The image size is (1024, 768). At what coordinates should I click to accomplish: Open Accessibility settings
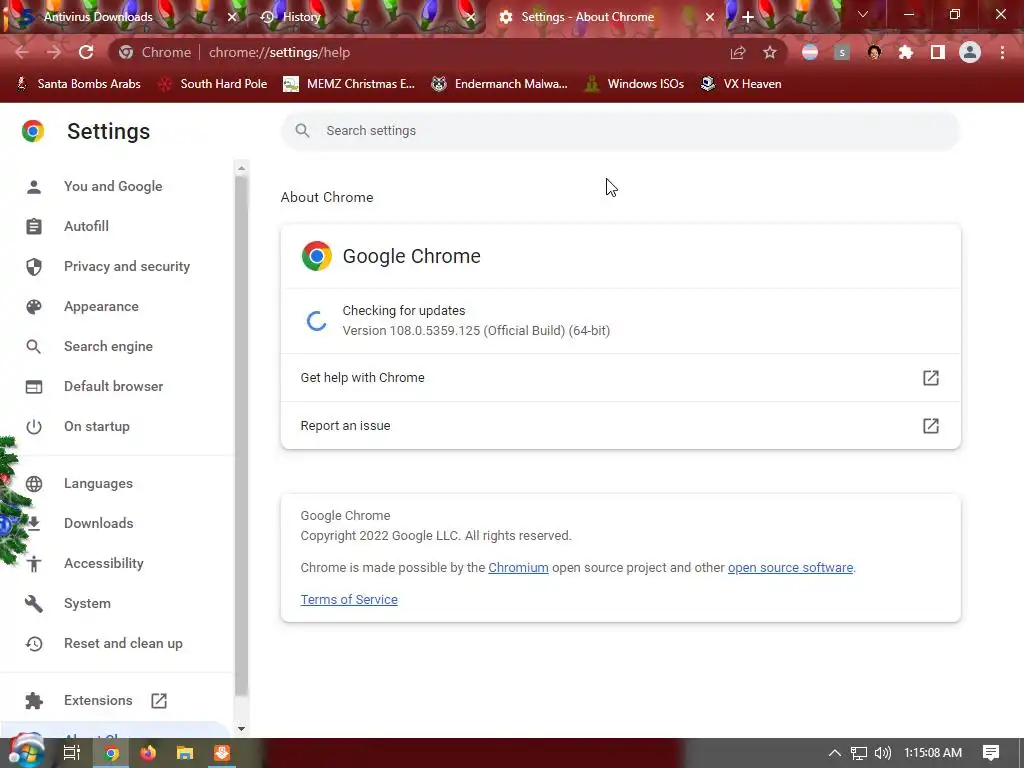click(x=104, y=563)
